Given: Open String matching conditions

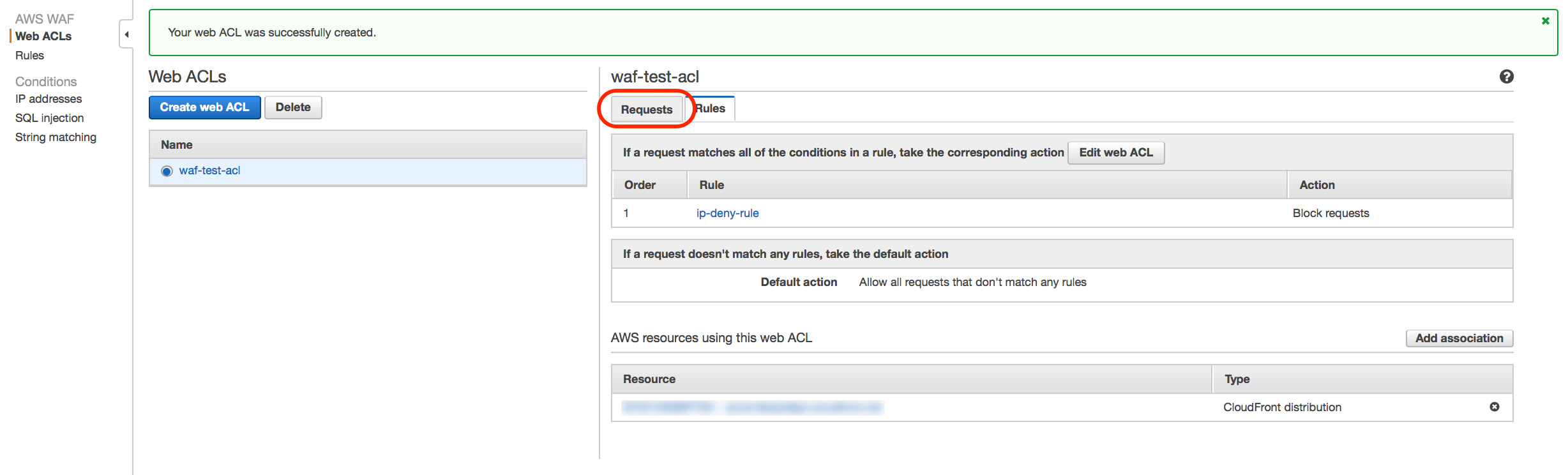Looking at the screenshot, I should click(56, 137).
